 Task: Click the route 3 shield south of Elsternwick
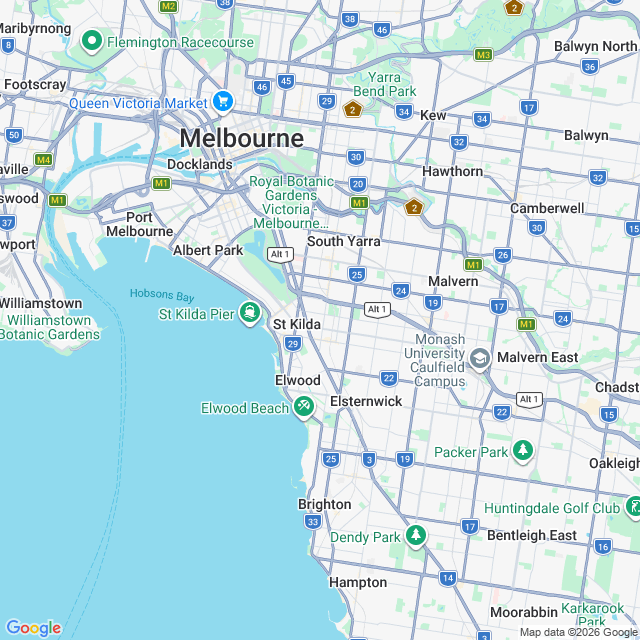(369, 460)
